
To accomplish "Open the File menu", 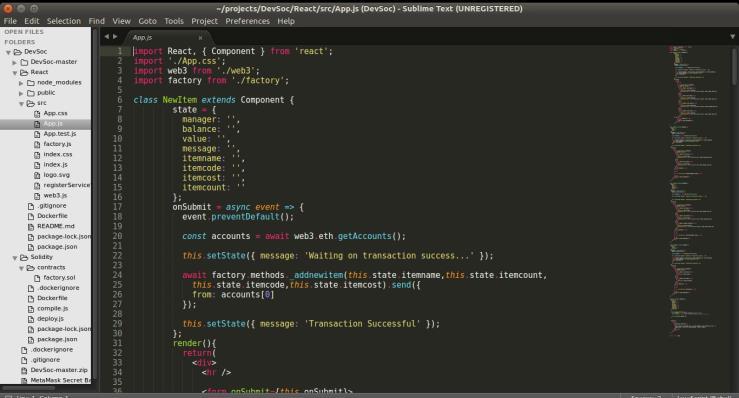I will [10, 21].
